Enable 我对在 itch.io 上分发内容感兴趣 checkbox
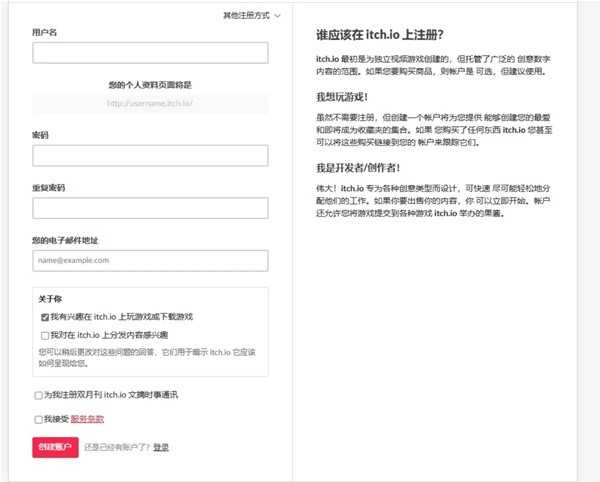600x482 pixels. [45, 335]
